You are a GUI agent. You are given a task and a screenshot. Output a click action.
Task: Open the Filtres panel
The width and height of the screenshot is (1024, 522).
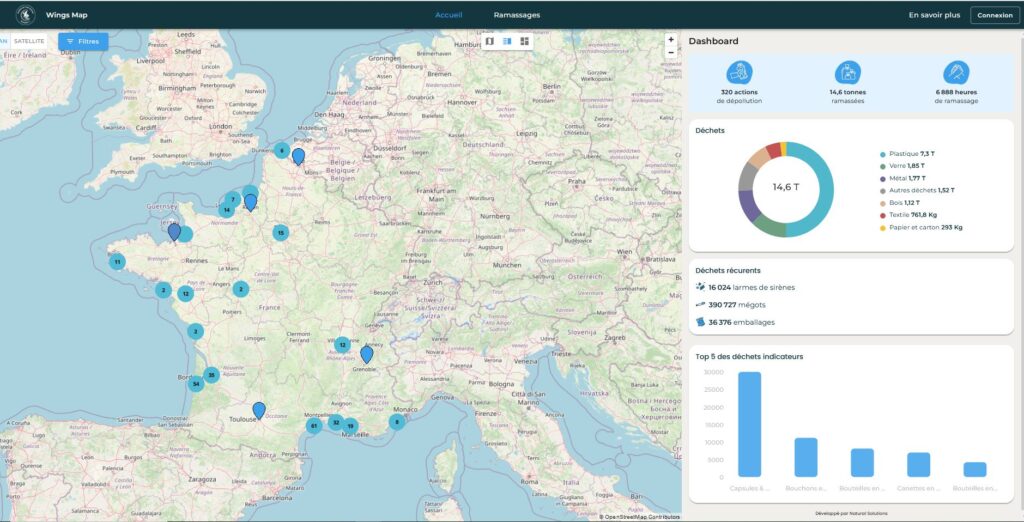pos(82,41)
